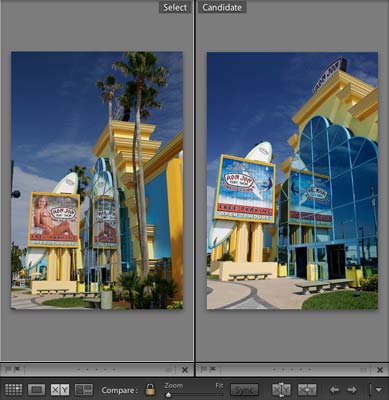Select the previous photo arrow

pyautogui.click(x=335, y=389)
